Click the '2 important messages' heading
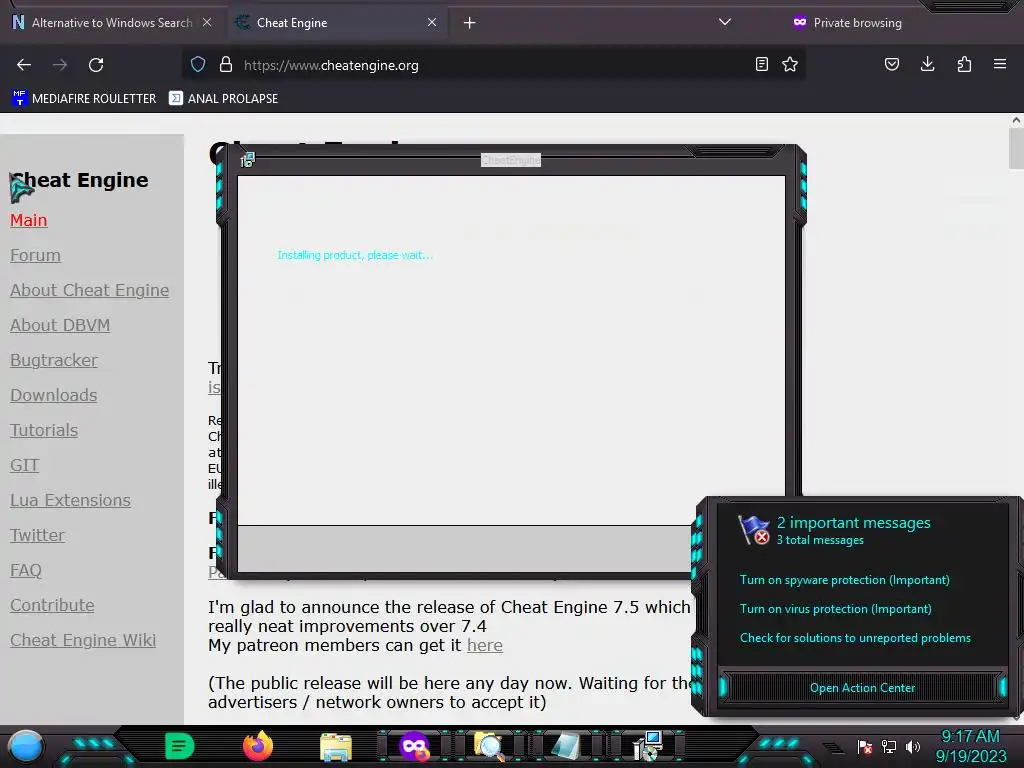This screenshot has width=1024, height=768. (854, 523)
